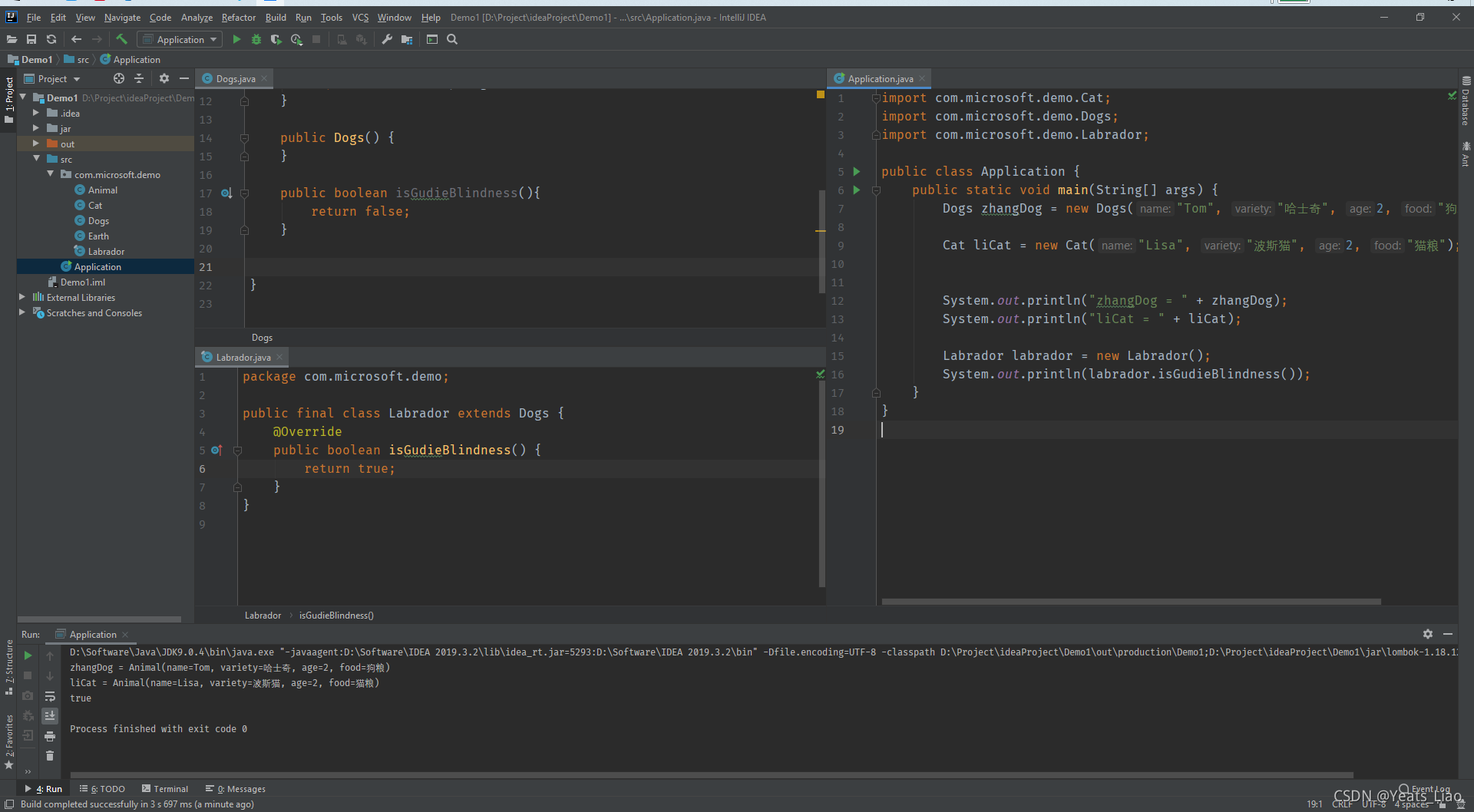Print the console output via printer icon
Viewport: 1474px width, 812px height.
[50, 736]
